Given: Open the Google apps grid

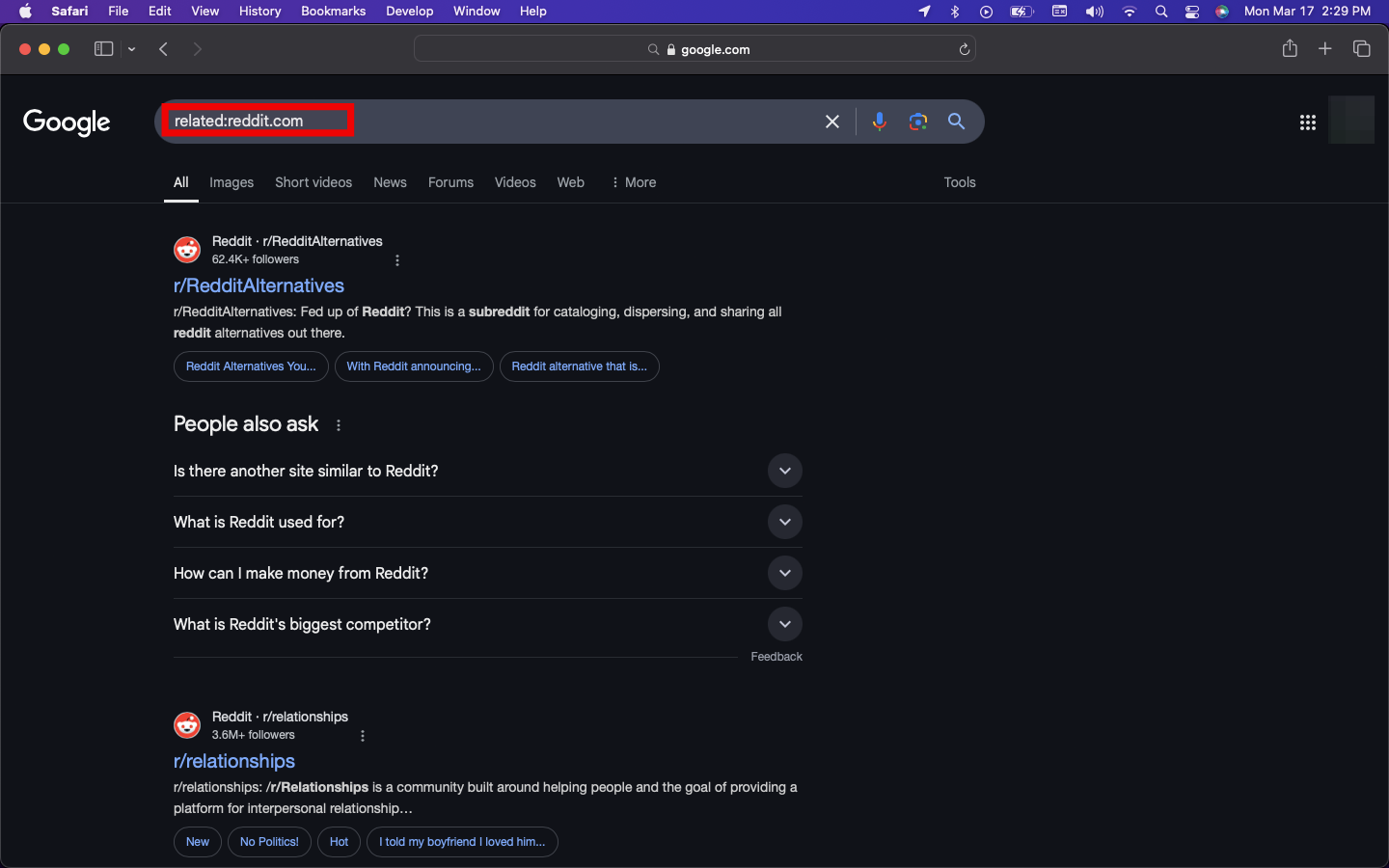Looking at the screenshot, I should tap(1307, 122).
